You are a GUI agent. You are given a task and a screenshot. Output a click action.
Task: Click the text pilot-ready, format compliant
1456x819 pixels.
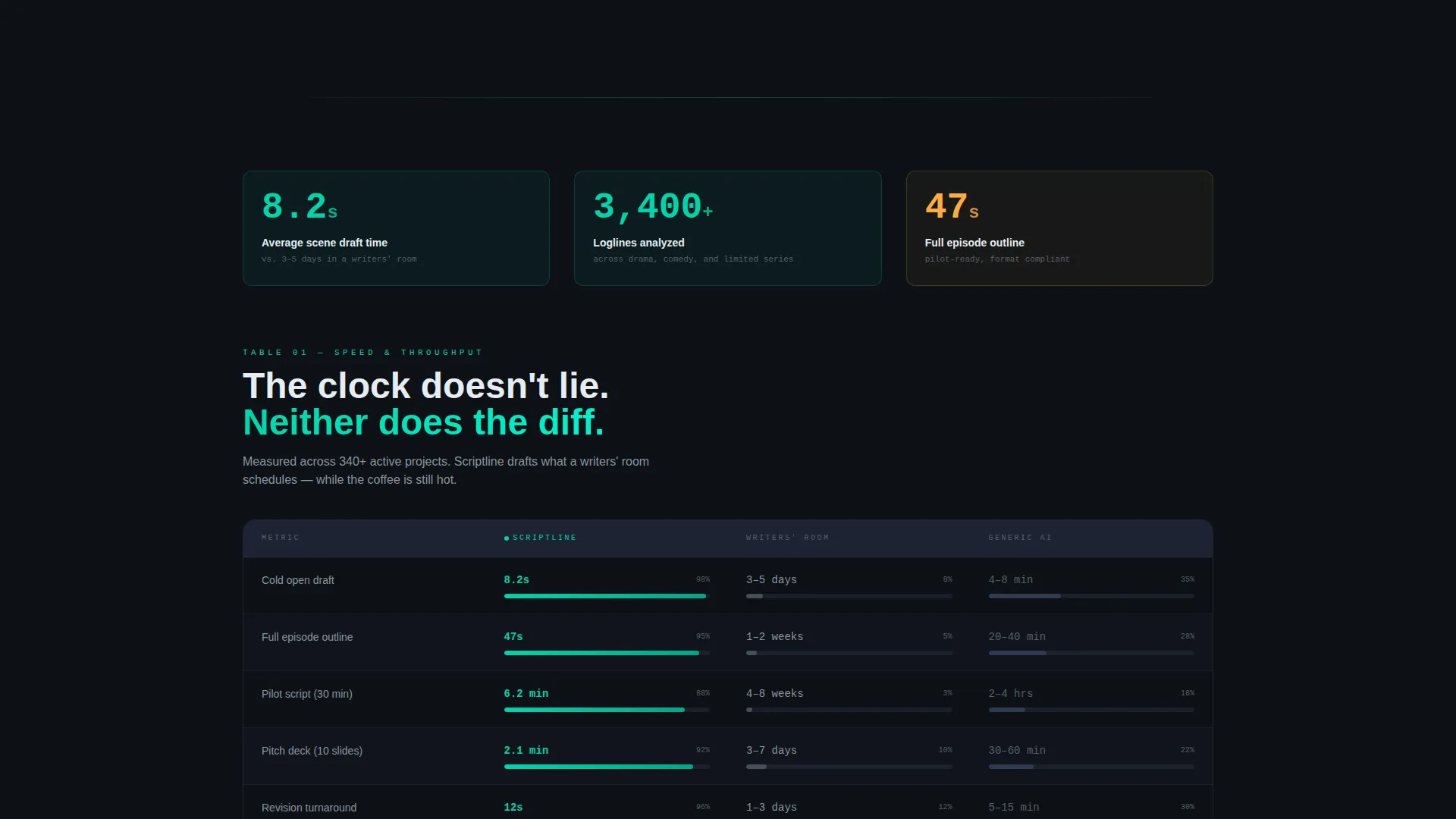[997, 259]
